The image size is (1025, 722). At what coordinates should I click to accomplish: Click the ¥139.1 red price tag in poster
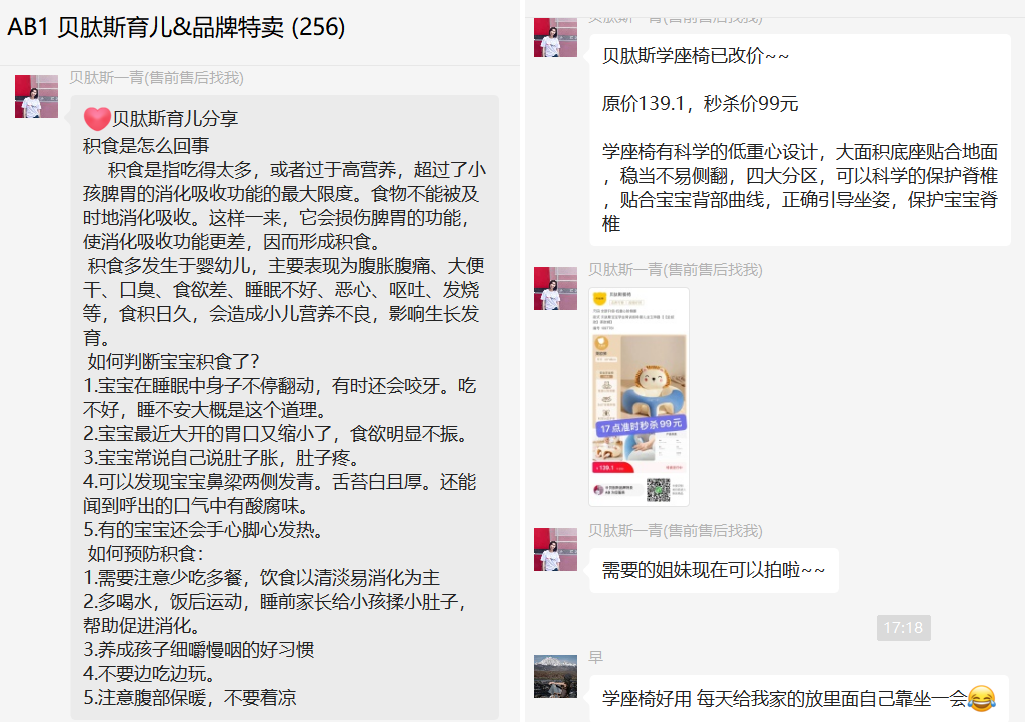[x=606, y=467]
